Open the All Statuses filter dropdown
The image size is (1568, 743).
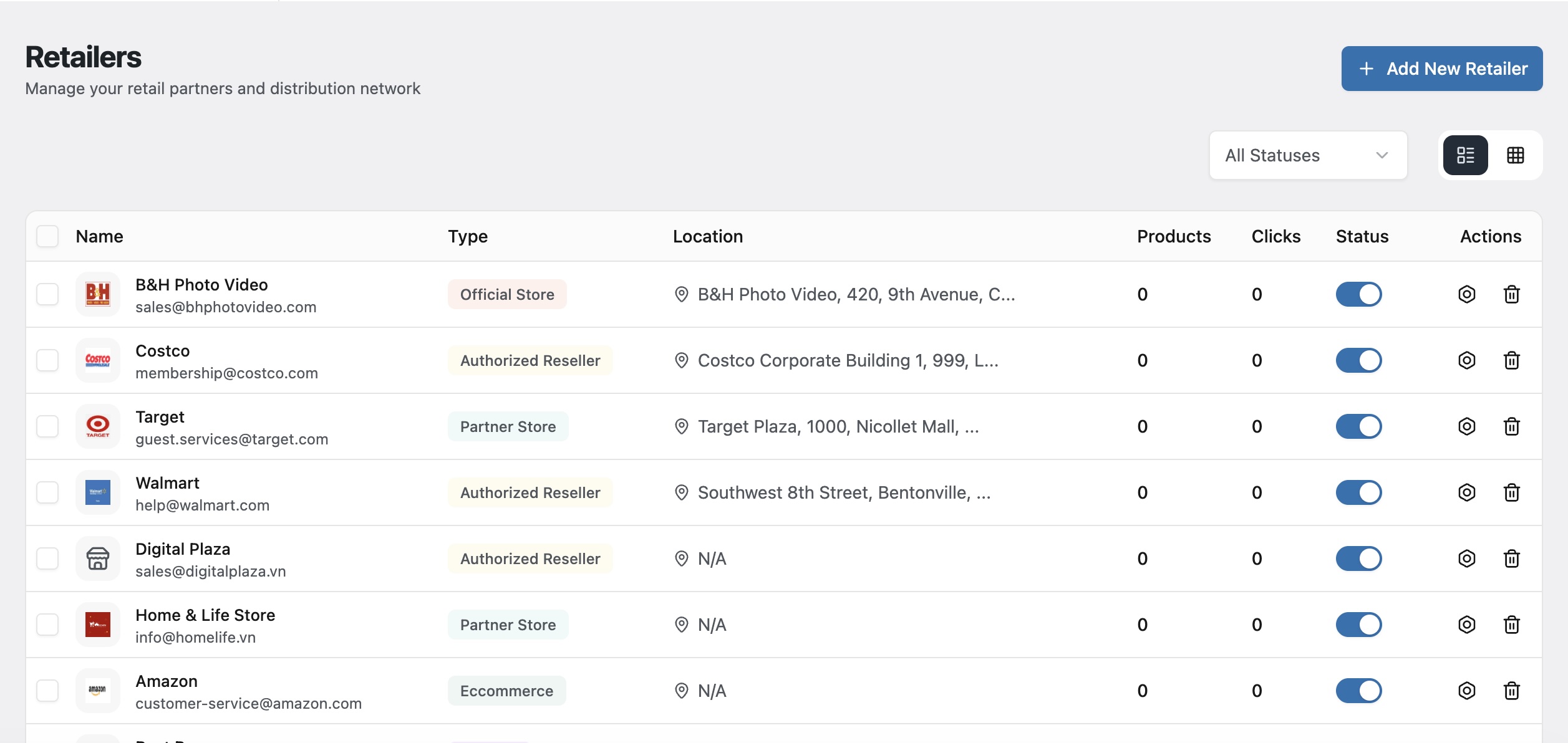click(1308, 155)
